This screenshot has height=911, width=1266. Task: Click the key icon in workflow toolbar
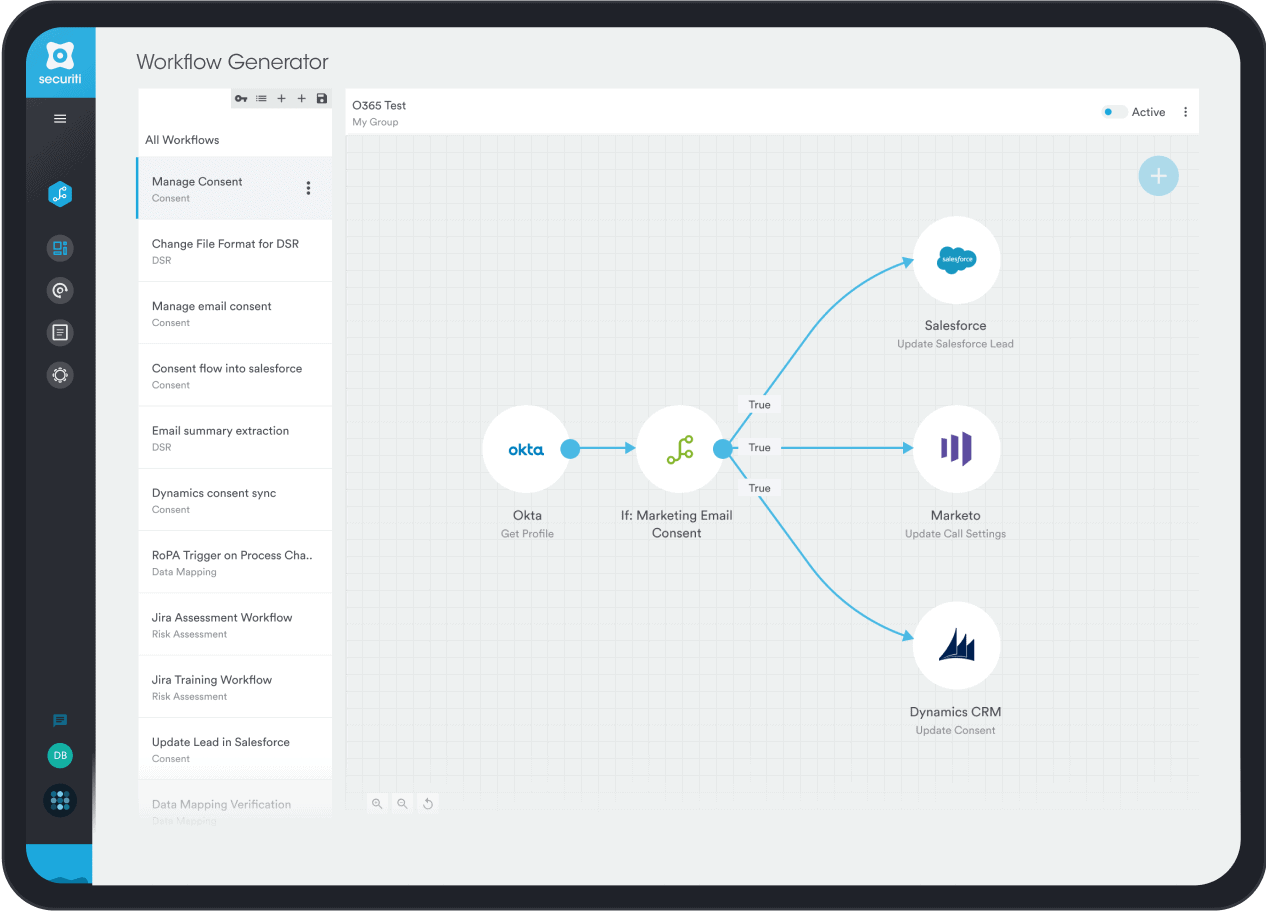(x=241, y=99)
